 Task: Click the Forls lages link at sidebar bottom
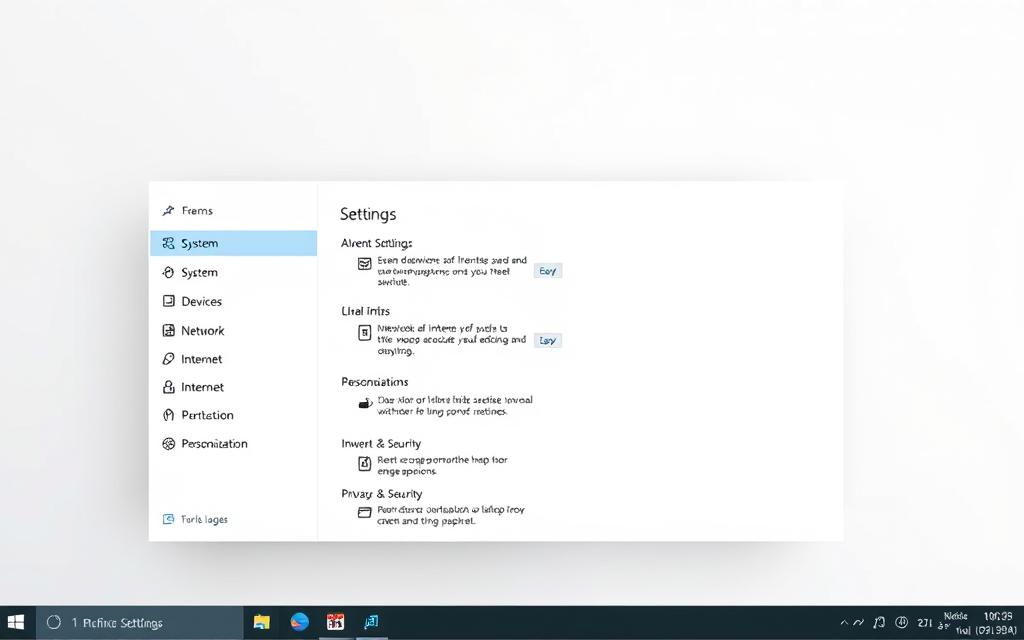click(x=203, y=519)
